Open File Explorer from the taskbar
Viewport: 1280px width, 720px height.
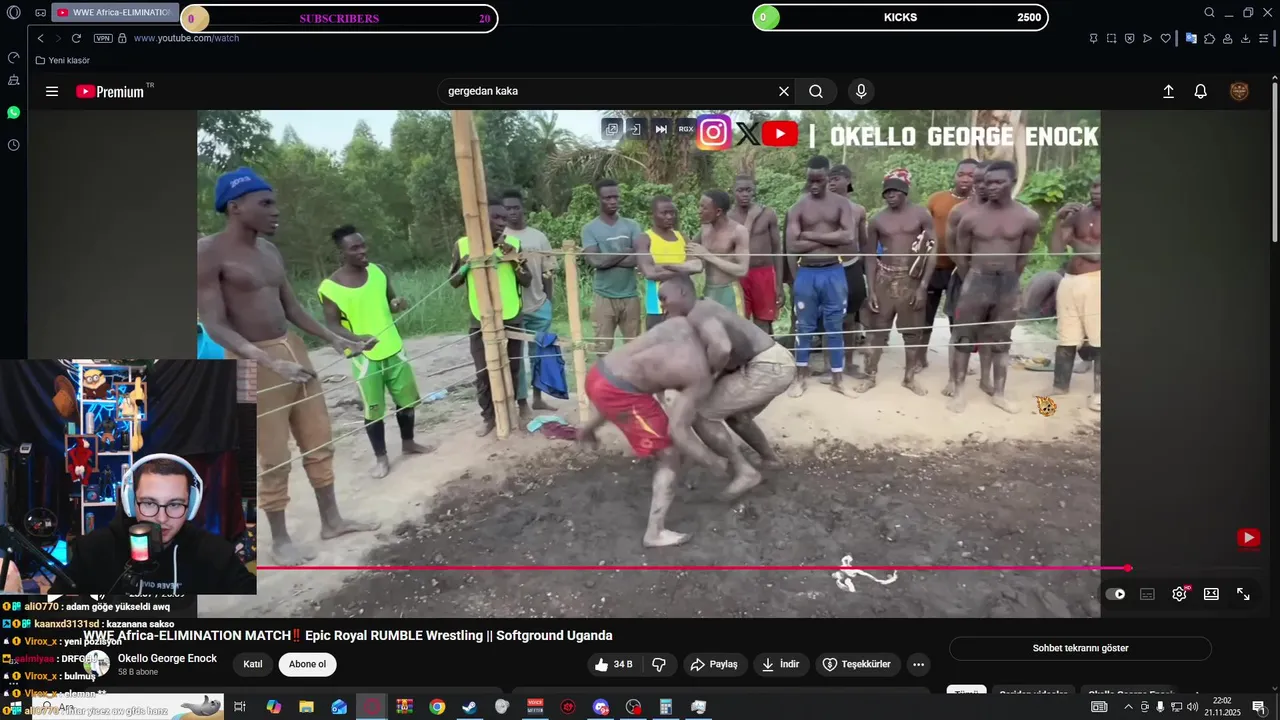[x=306, y=707]
